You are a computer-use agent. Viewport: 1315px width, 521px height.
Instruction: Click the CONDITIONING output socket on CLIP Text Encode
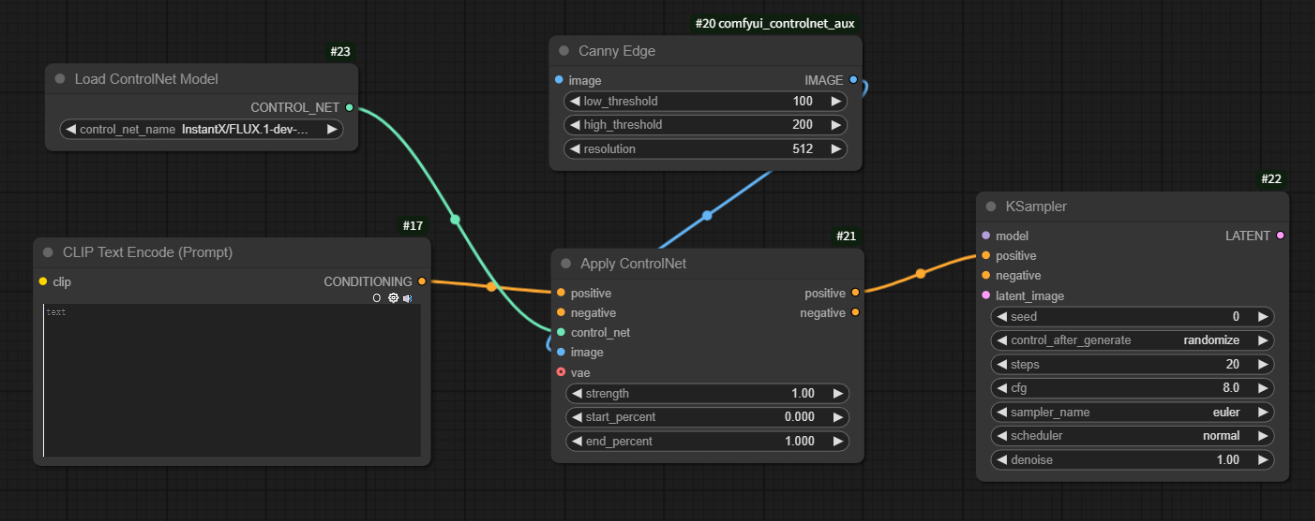coord(422,282)
